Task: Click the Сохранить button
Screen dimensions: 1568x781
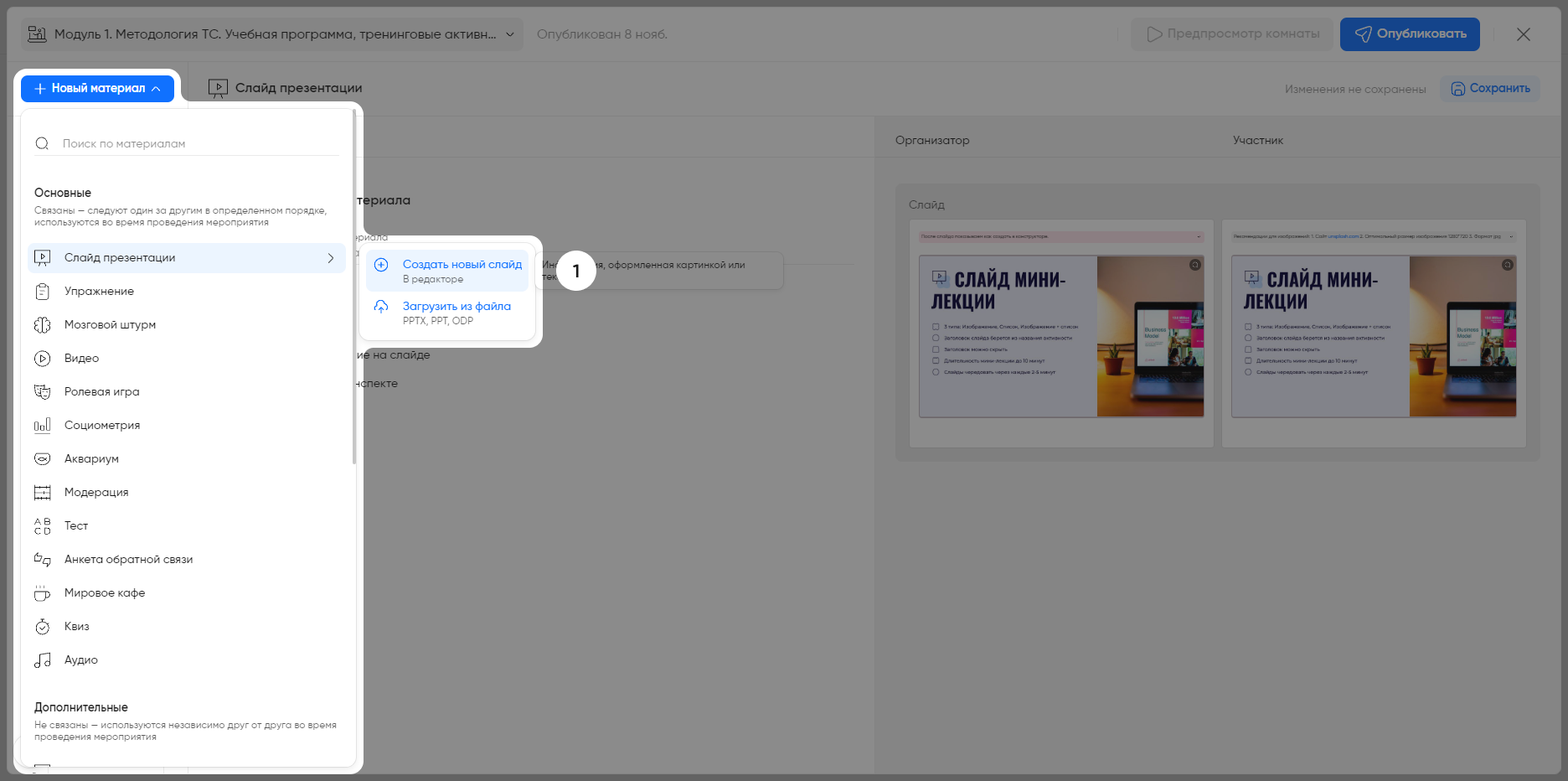Action: click(x=1490, y=88)
